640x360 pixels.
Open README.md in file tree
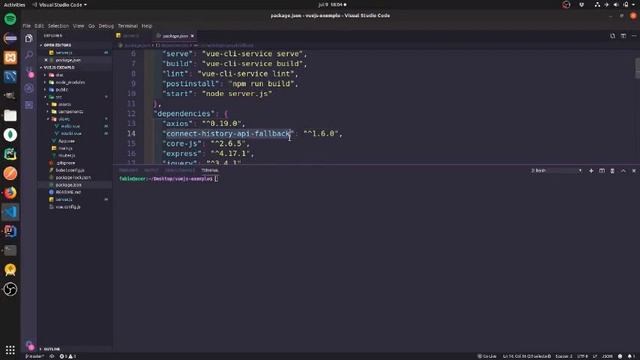pos(68,192)
